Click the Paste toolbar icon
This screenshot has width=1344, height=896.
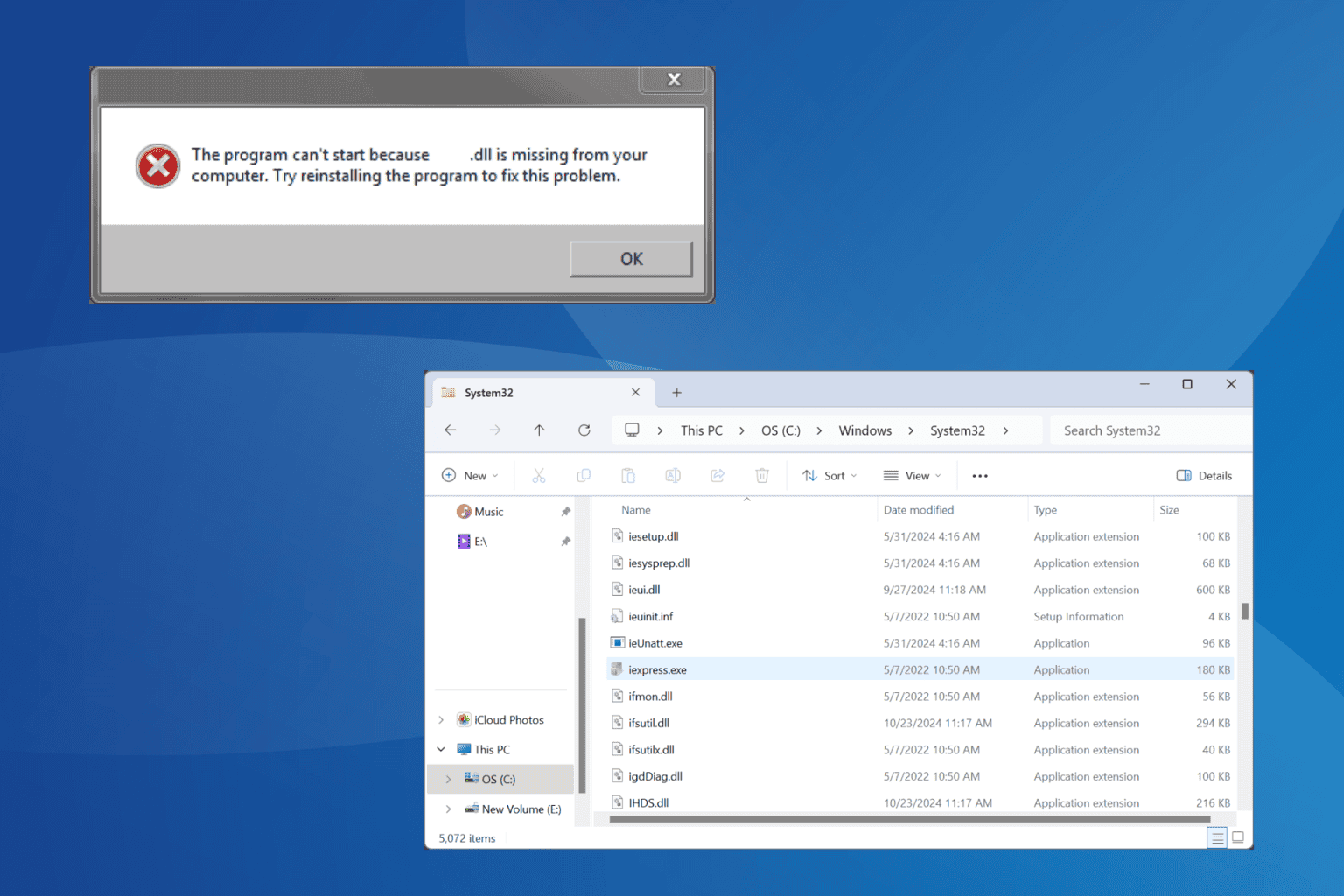[628, 476]
